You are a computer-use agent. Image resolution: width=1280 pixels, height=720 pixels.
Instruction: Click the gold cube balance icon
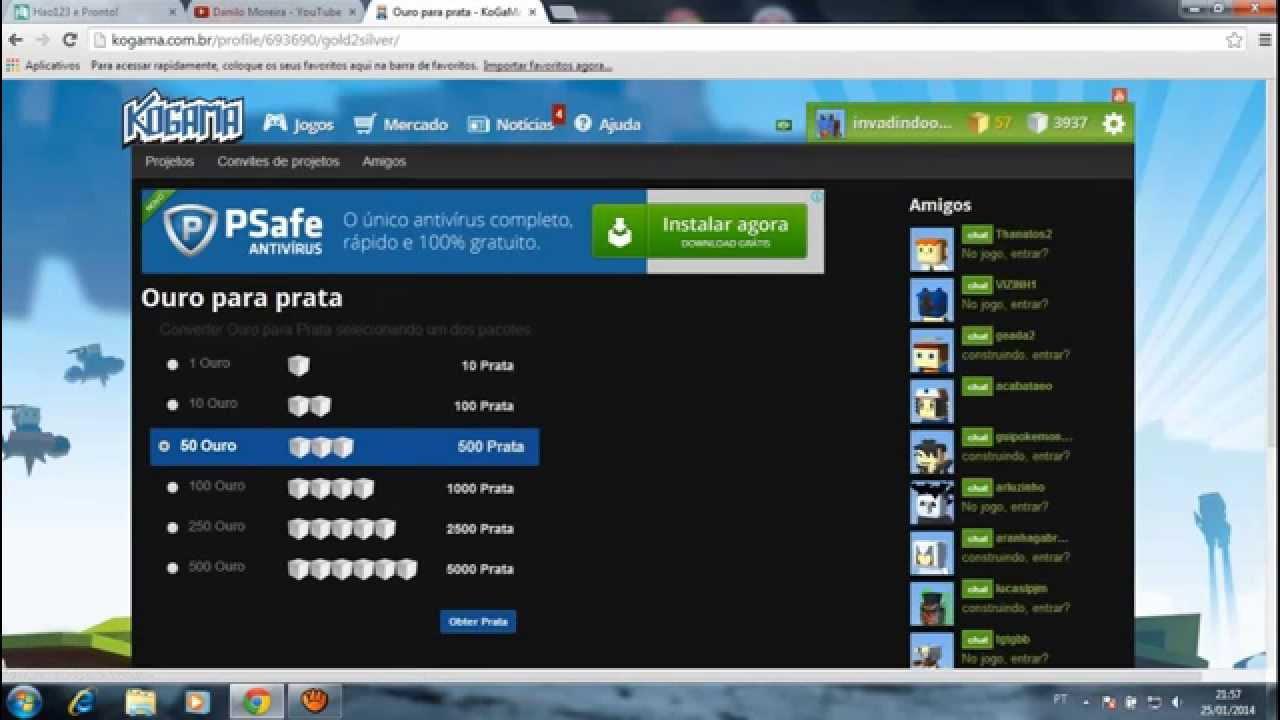(977, 123)
